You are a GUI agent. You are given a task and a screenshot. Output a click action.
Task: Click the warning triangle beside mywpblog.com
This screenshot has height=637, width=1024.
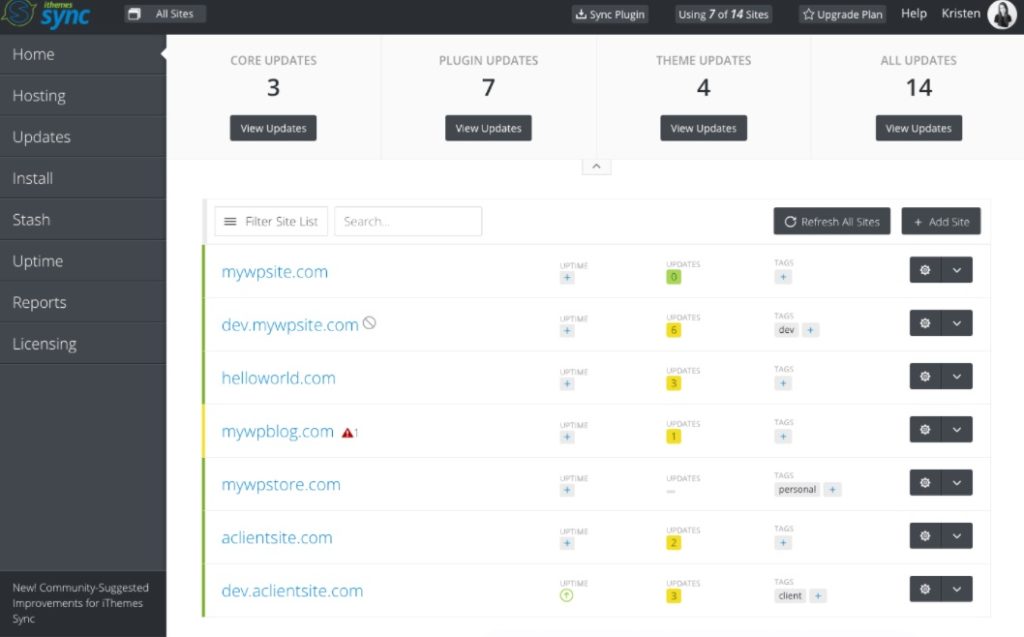click(x=347, y=433)
